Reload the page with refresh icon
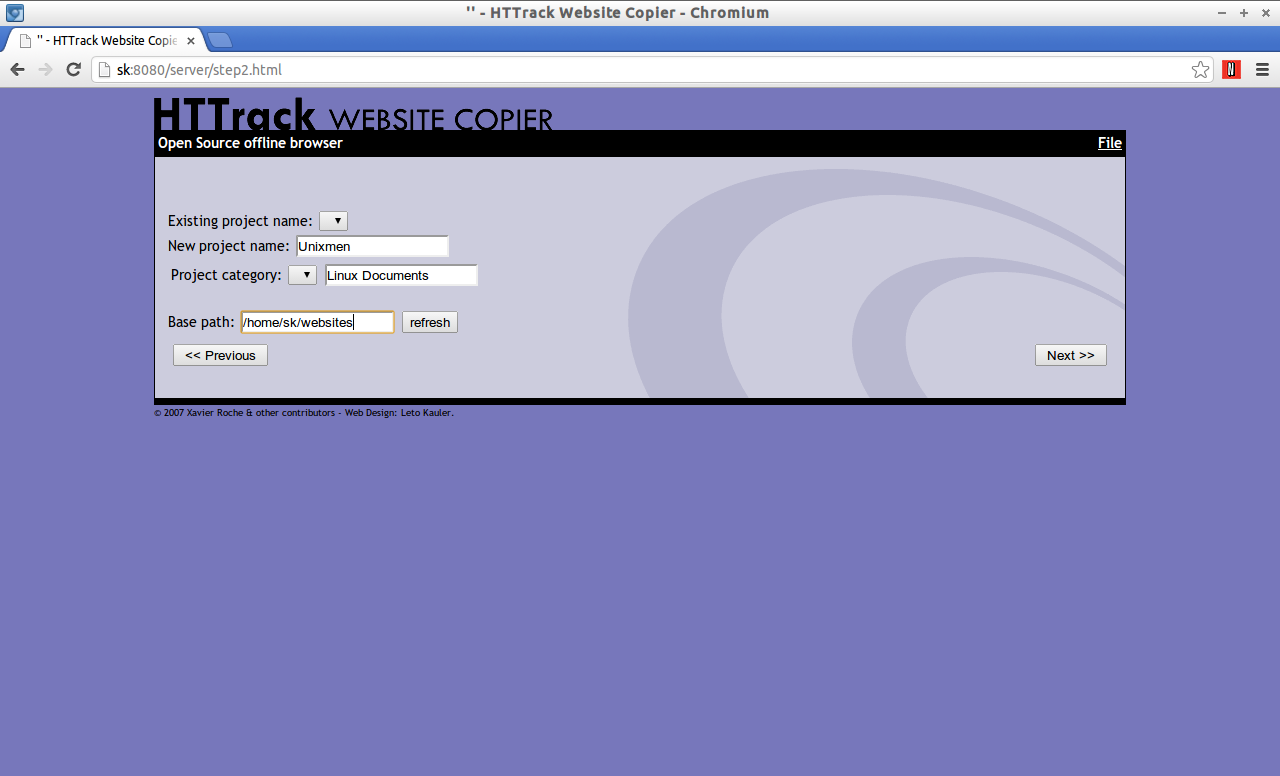Screen dimensions: 1280x776 [x=73, y=69]
